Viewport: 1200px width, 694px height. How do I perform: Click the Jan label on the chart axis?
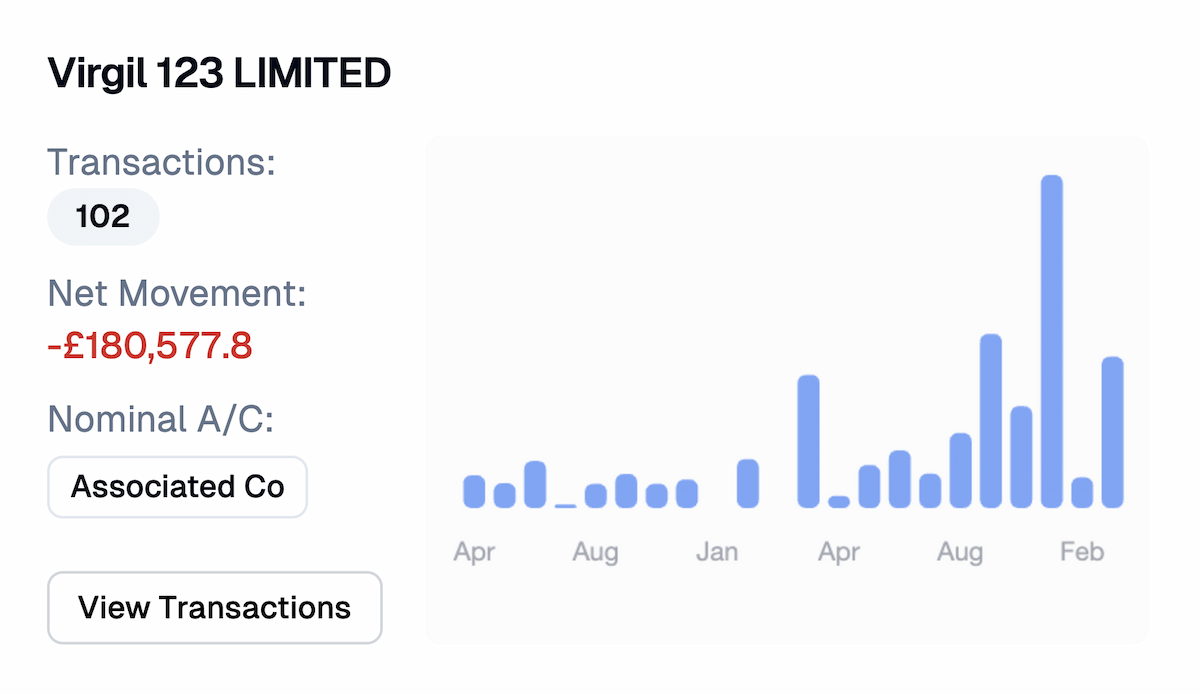coord(717,551)
